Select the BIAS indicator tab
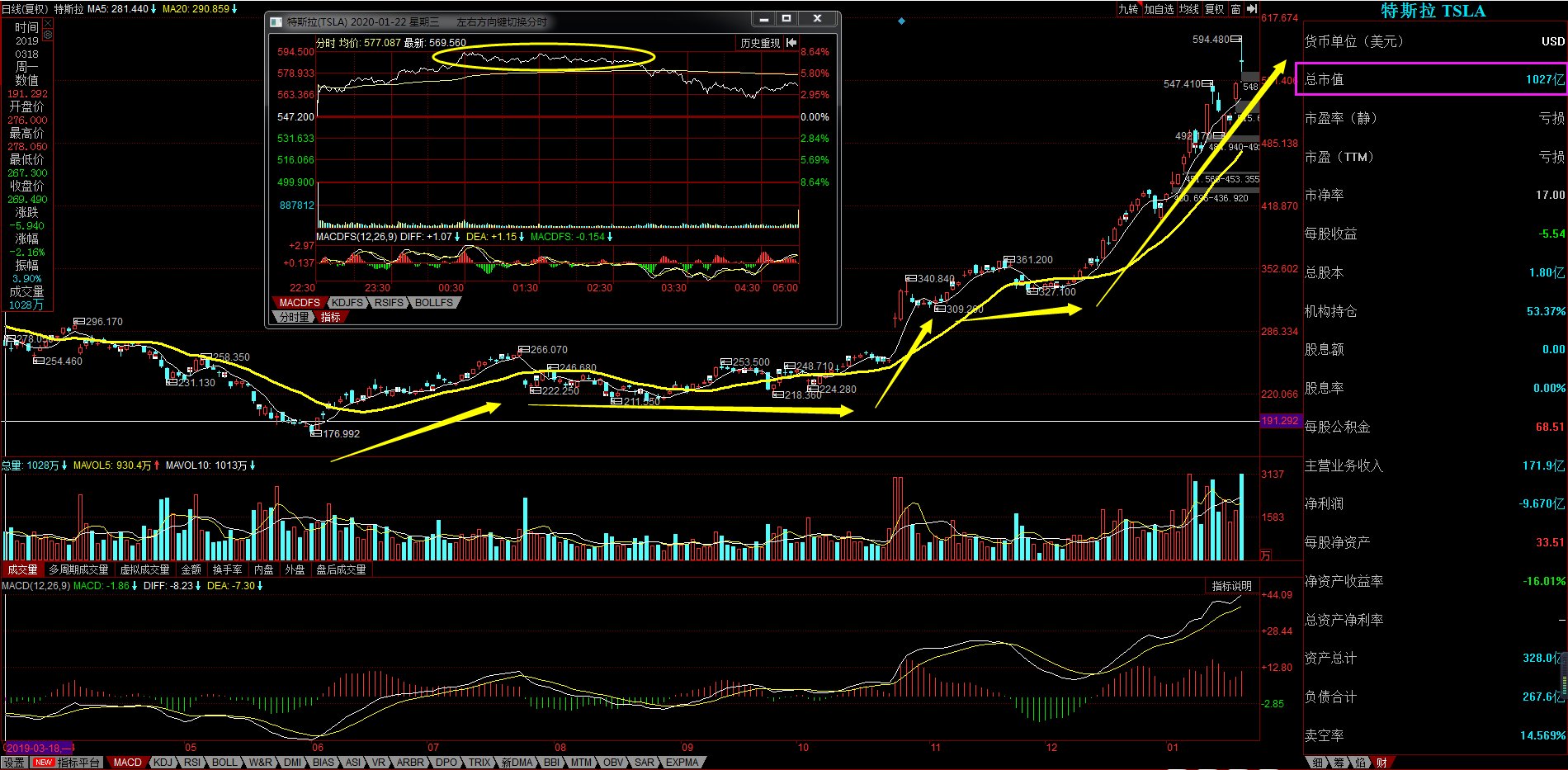Viewport: 1568px width, 770px height. click(x=324, y=763)
